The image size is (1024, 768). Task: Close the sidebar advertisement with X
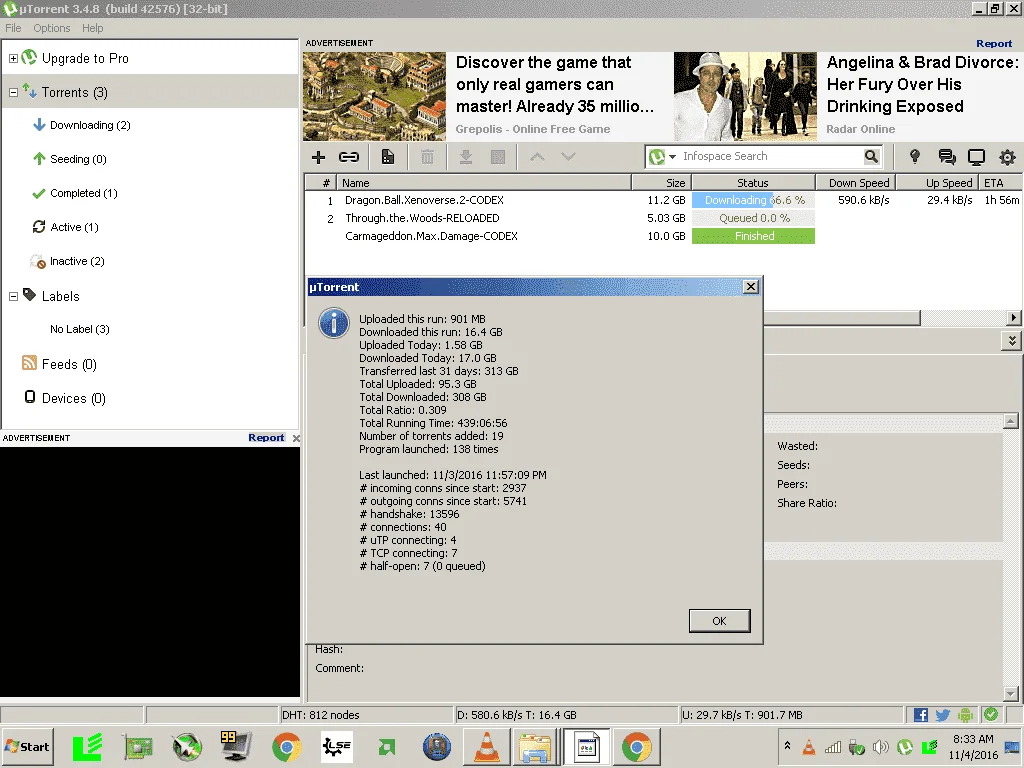296,438
